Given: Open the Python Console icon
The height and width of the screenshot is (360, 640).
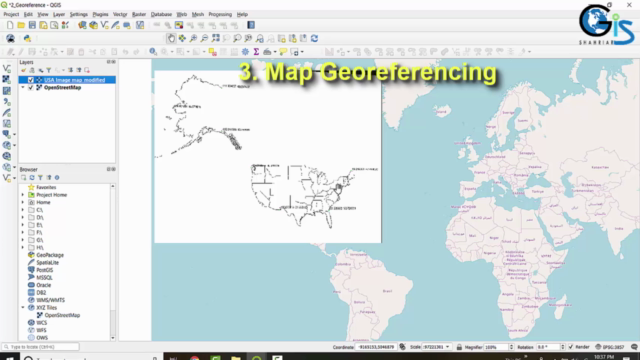Looking at the screenshot, I should pyautogui.click(x=27, y=38).
